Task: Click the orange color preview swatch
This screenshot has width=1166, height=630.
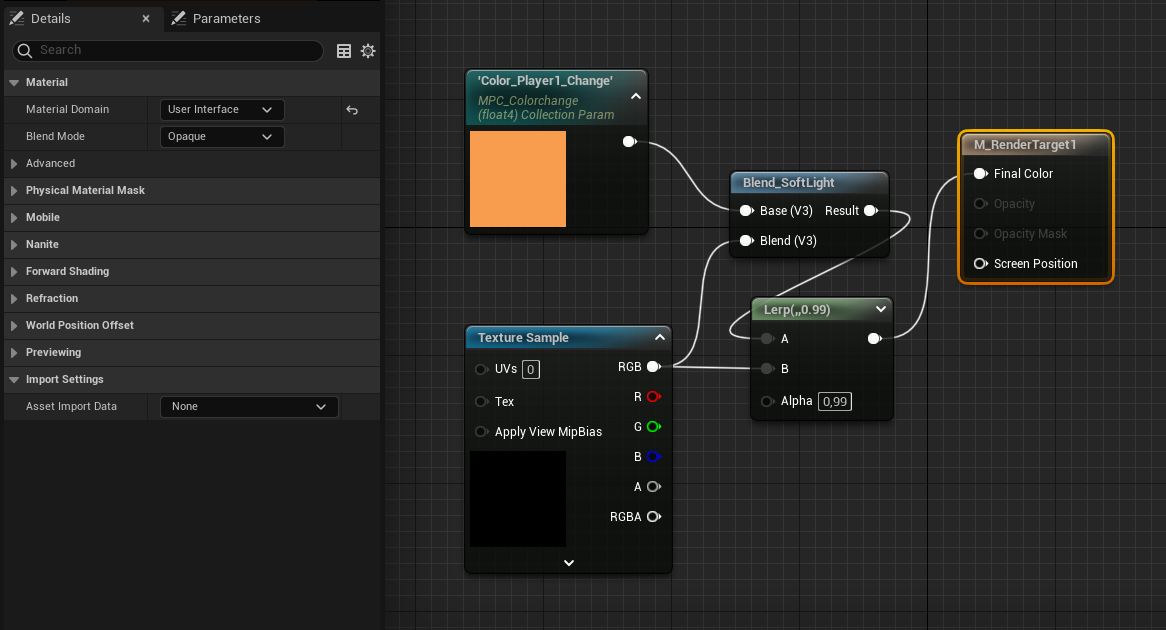Action: coord(518,179)
